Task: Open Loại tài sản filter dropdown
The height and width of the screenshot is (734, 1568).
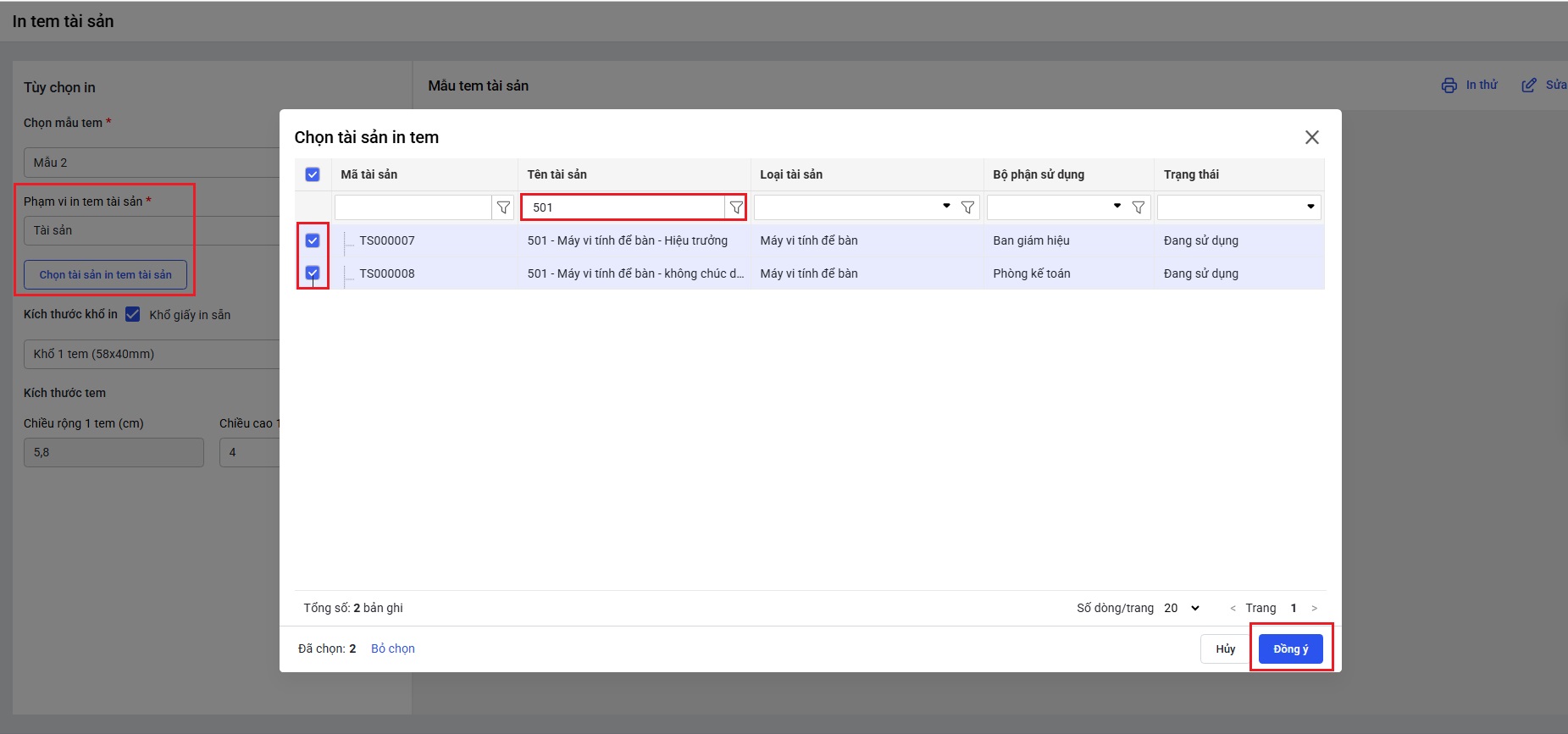Action: coord(946,207)
